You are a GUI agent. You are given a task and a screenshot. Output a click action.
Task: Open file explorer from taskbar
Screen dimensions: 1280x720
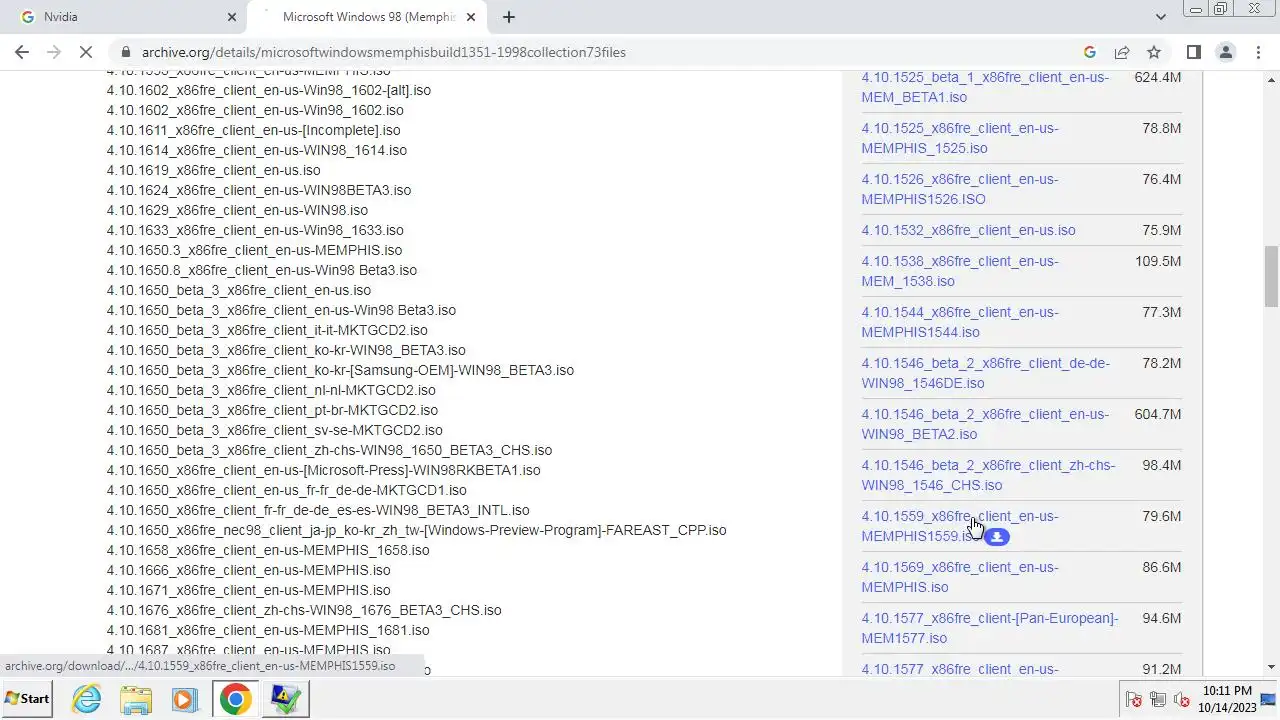click(x=136, y=699)
